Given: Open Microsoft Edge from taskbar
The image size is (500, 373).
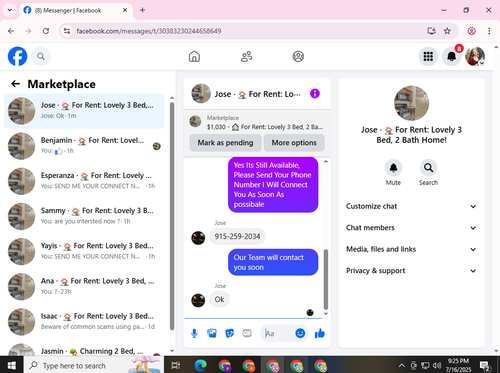Looking at the screenshot, I should tap(200, 365).
